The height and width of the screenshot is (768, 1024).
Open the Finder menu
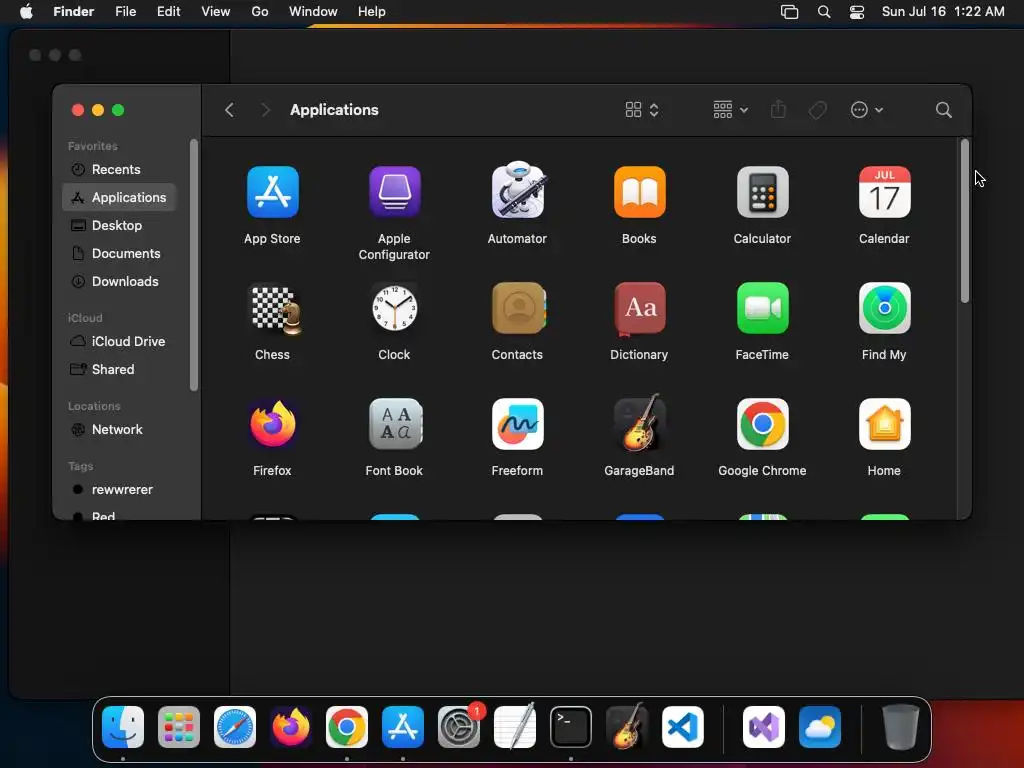(x=73, y=12)
